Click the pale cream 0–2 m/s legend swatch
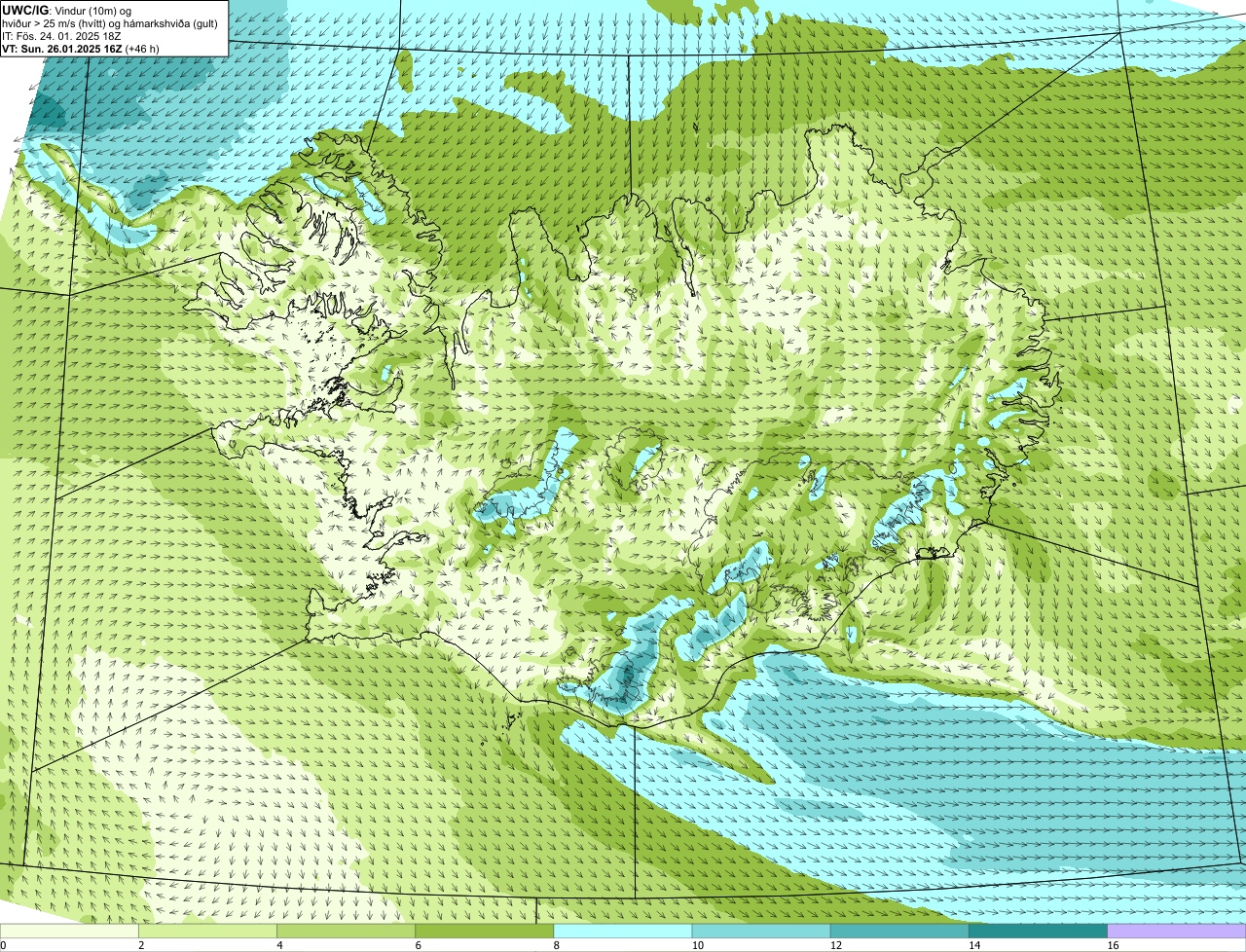The height and width of the screenshot is (952, 1246). tap(69, 932)
